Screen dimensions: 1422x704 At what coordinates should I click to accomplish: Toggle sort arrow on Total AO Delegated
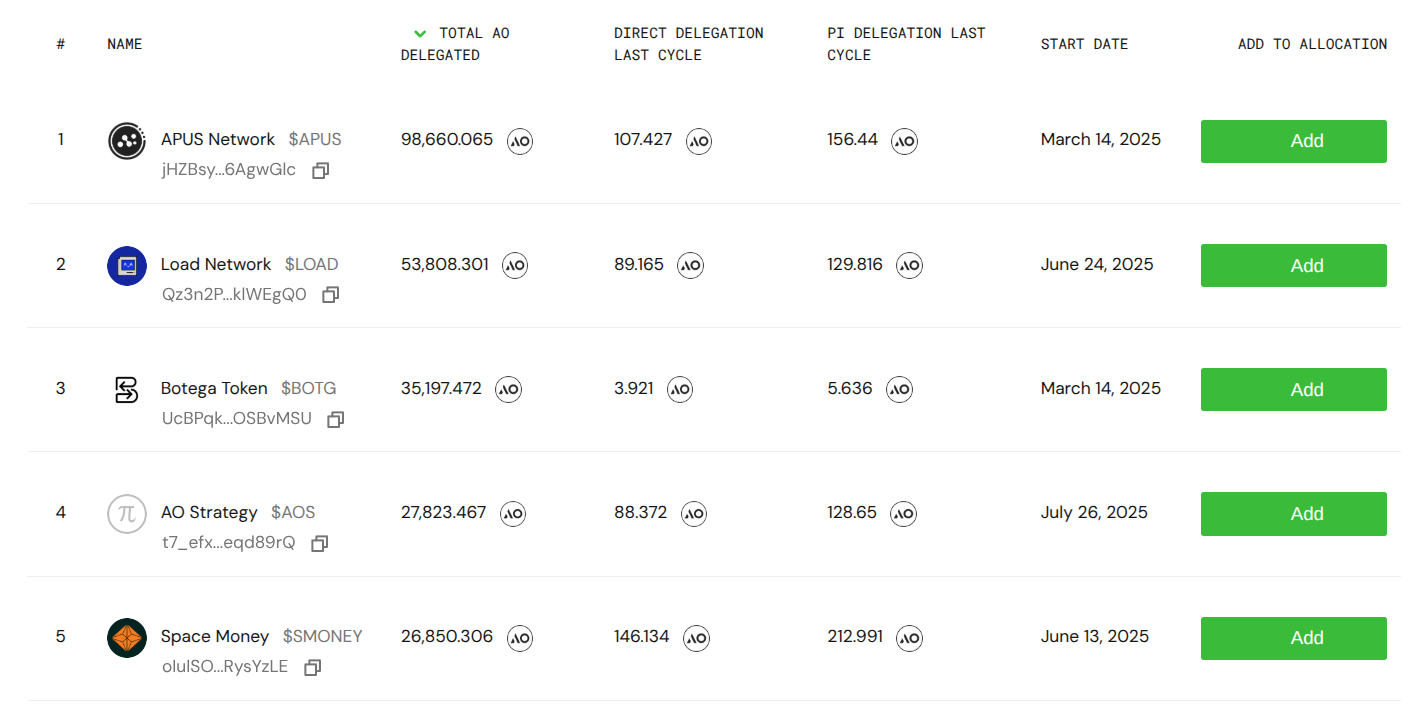(420, 34)
